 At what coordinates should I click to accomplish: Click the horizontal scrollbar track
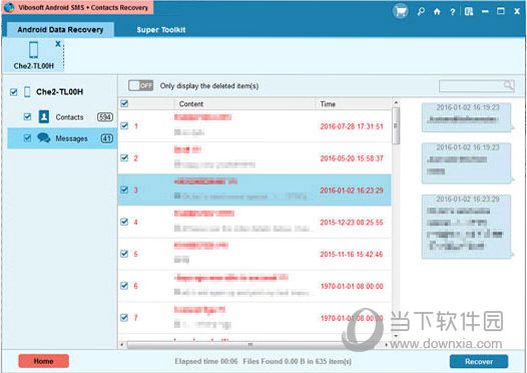255,345
